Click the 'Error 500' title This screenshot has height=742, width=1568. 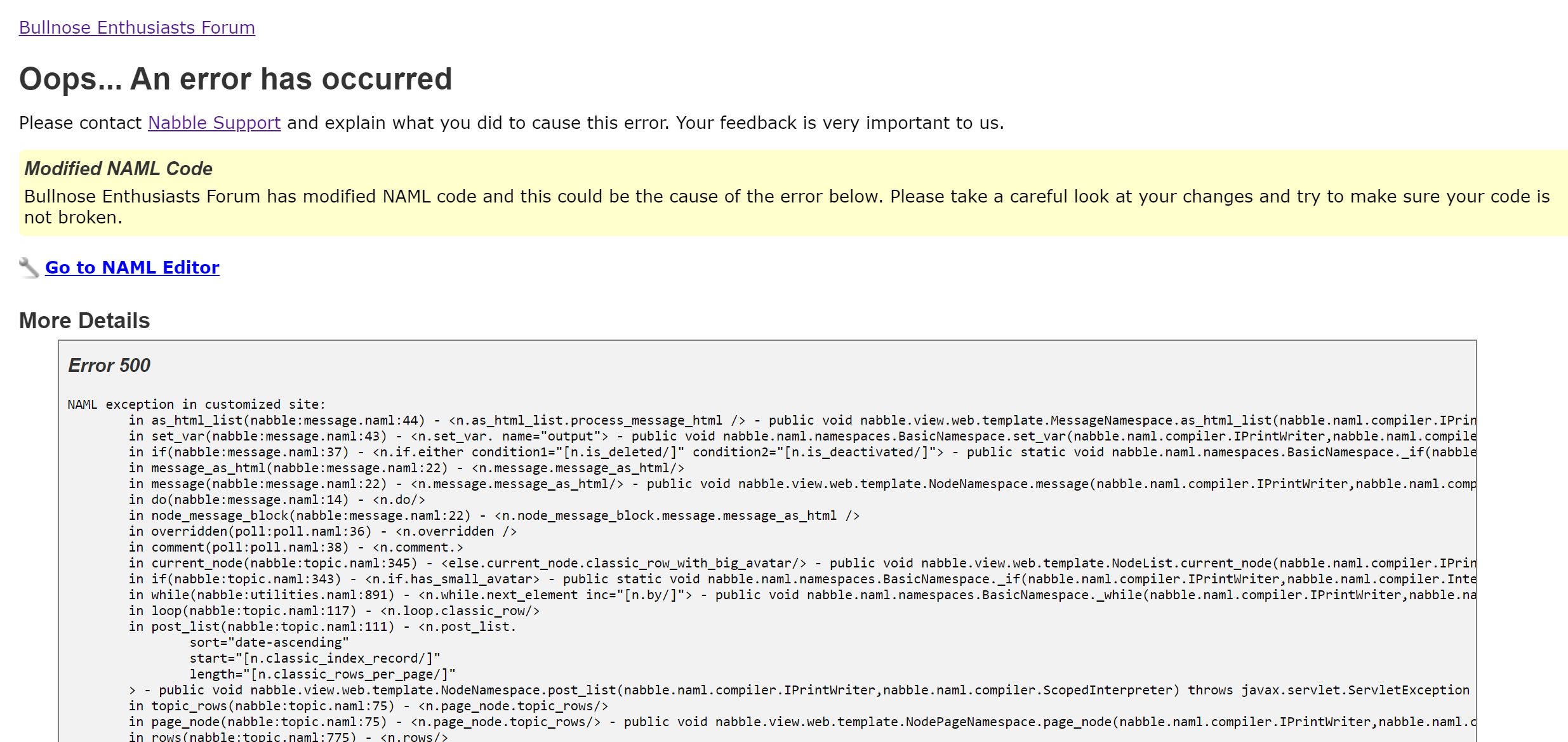click(x=109, y=366)
